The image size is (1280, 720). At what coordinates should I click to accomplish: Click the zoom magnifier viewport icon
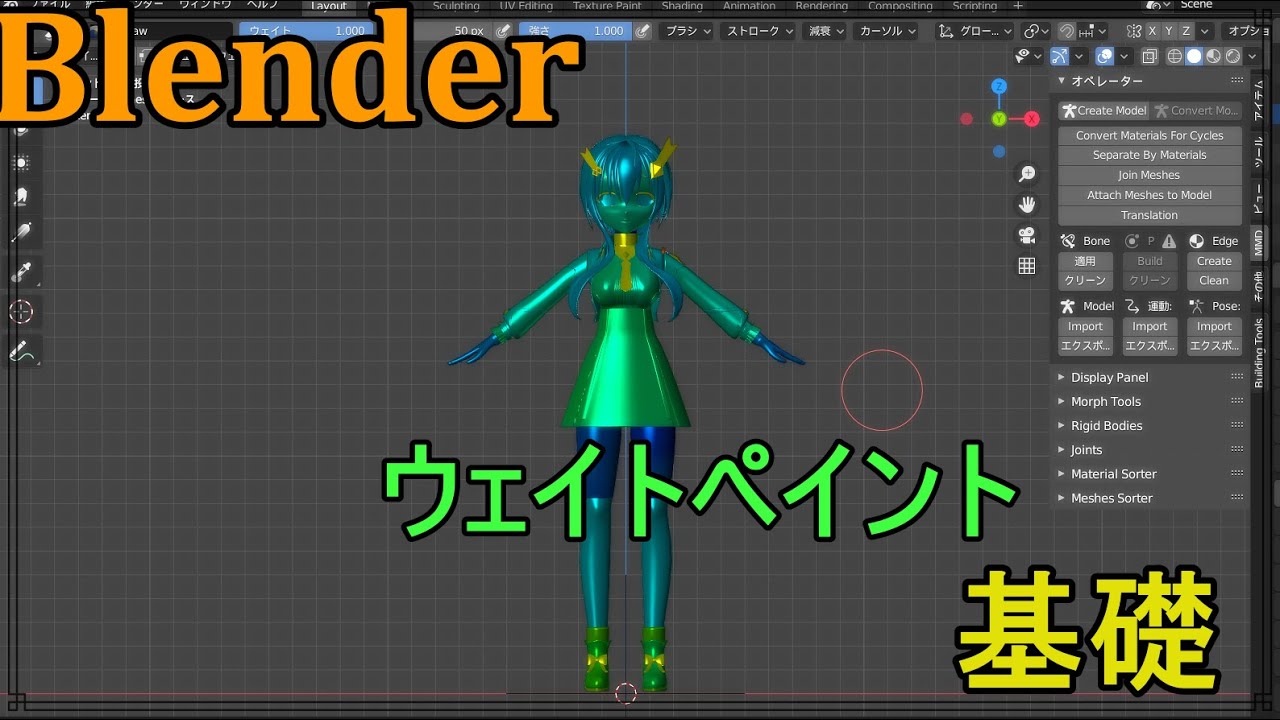pos(1026,175)
